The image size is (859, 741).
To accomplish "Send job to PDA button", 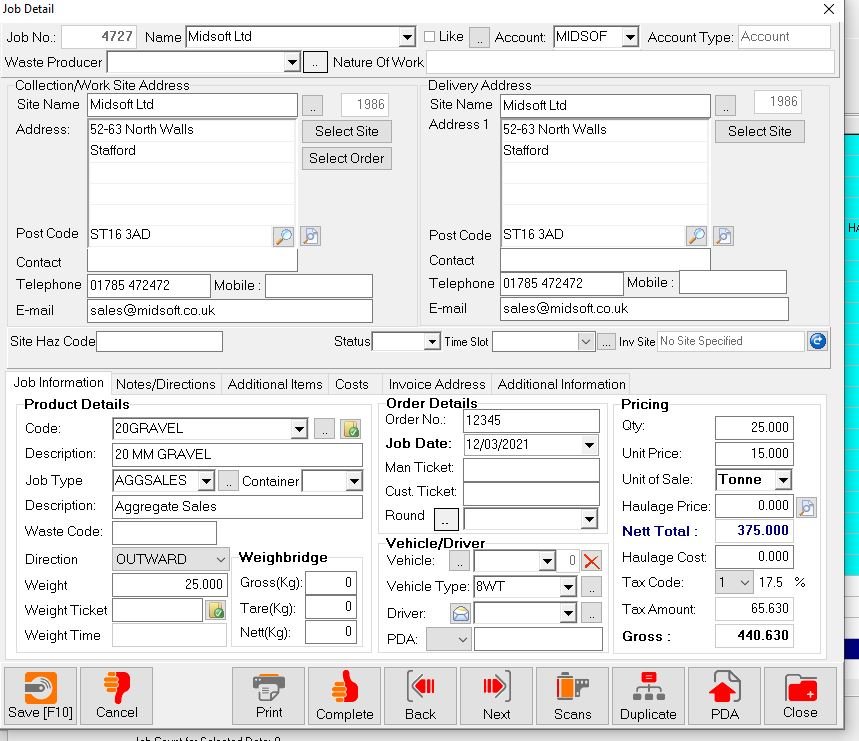I will [724, 696].
